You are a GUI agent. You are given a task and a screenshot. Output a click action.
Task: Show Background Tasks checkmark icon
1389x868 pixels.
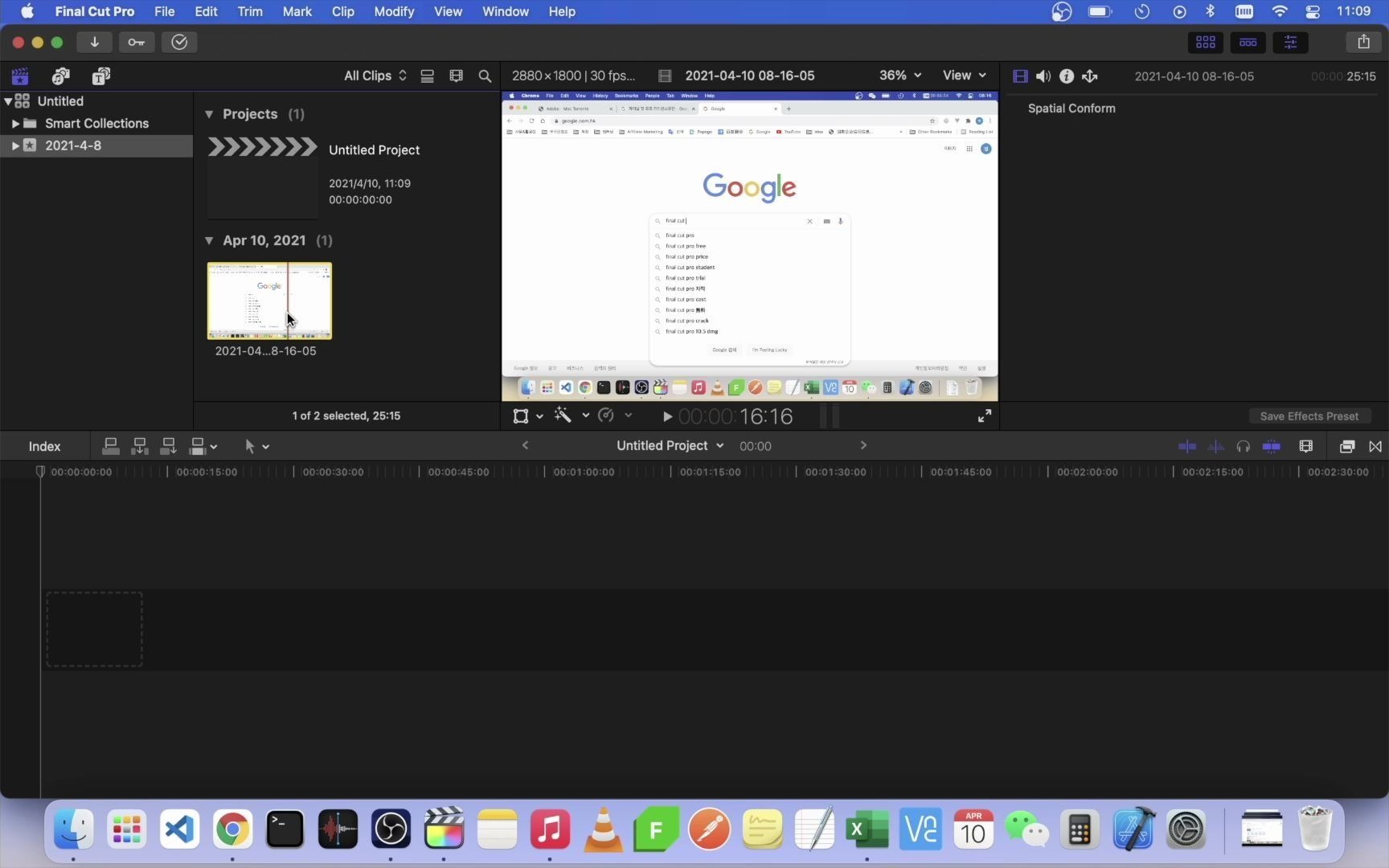tap(179, 43)
